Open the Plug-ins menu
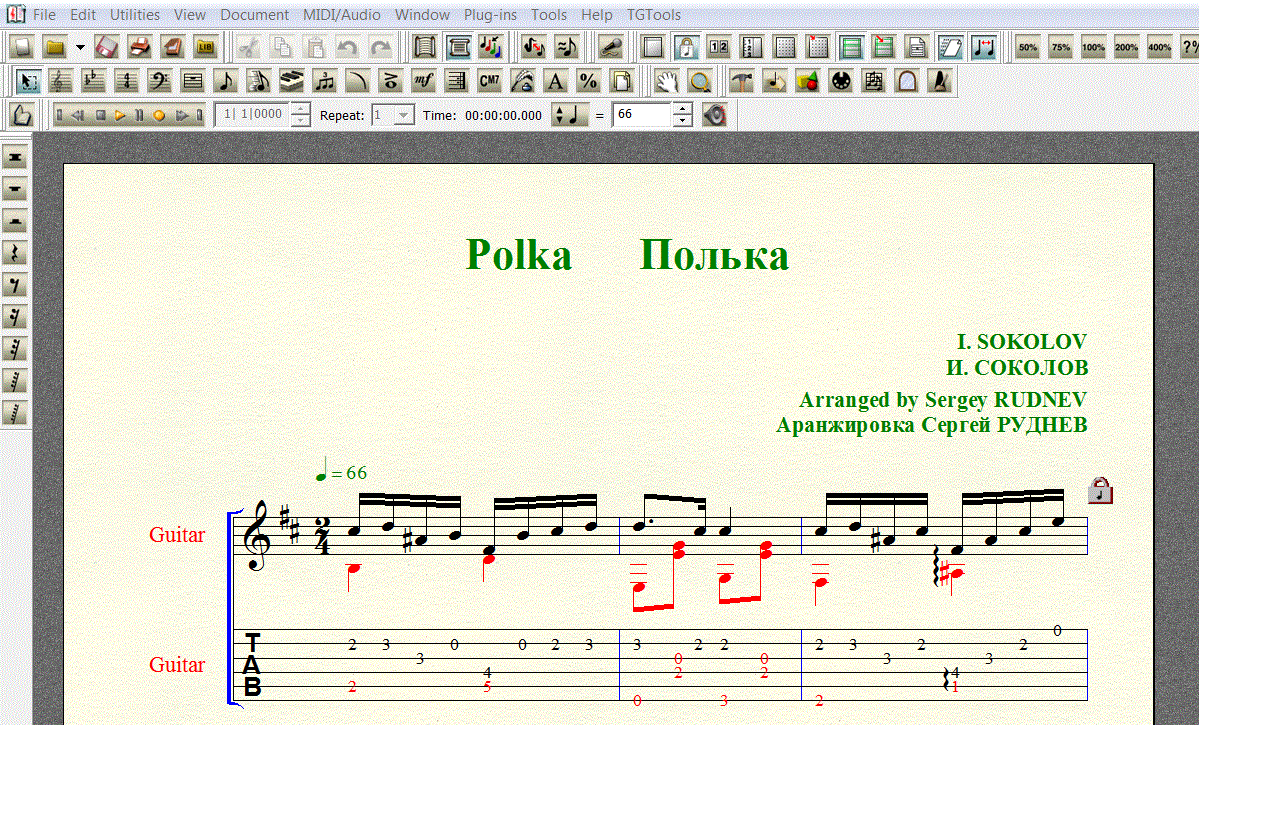 [x=490, y=15]
